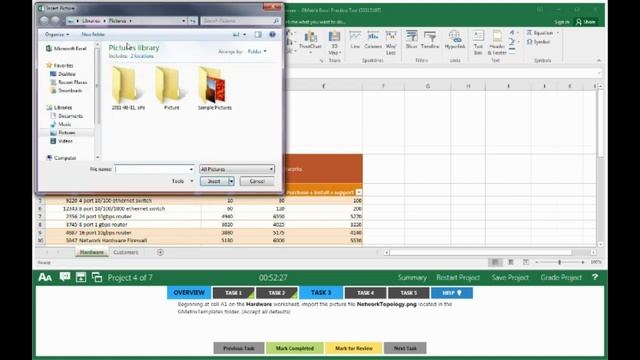Click the help icon in Insert Picture dialog
The height and width of the screenshot is (360, 640).
272,35
